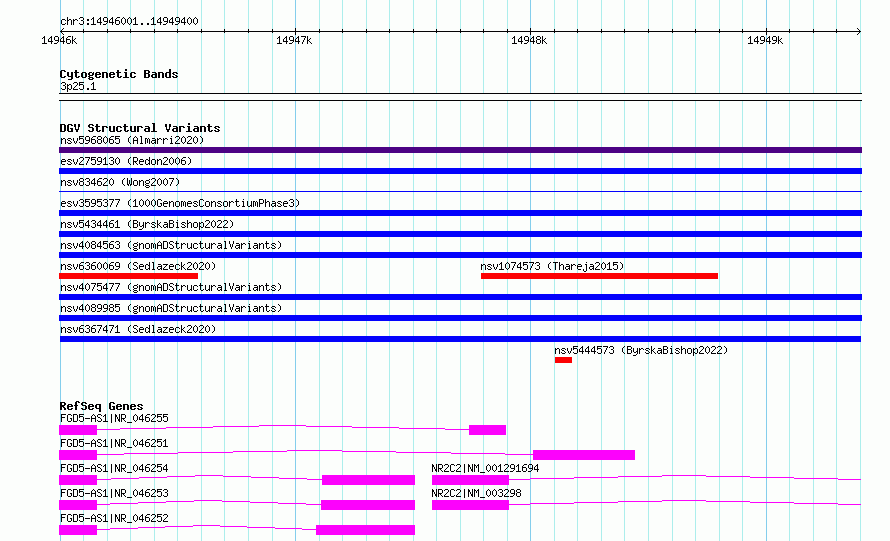Click the red nsv1074573 variant bar

point(599,276)
